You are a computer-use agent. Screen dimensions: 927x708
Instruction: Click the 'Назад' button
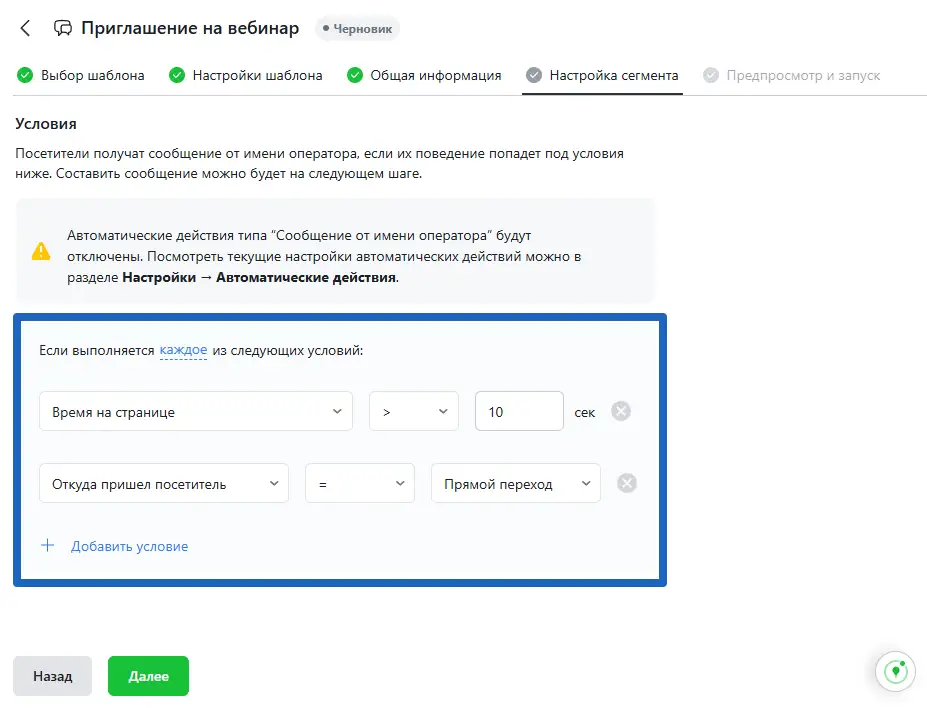tap(52, 676)
